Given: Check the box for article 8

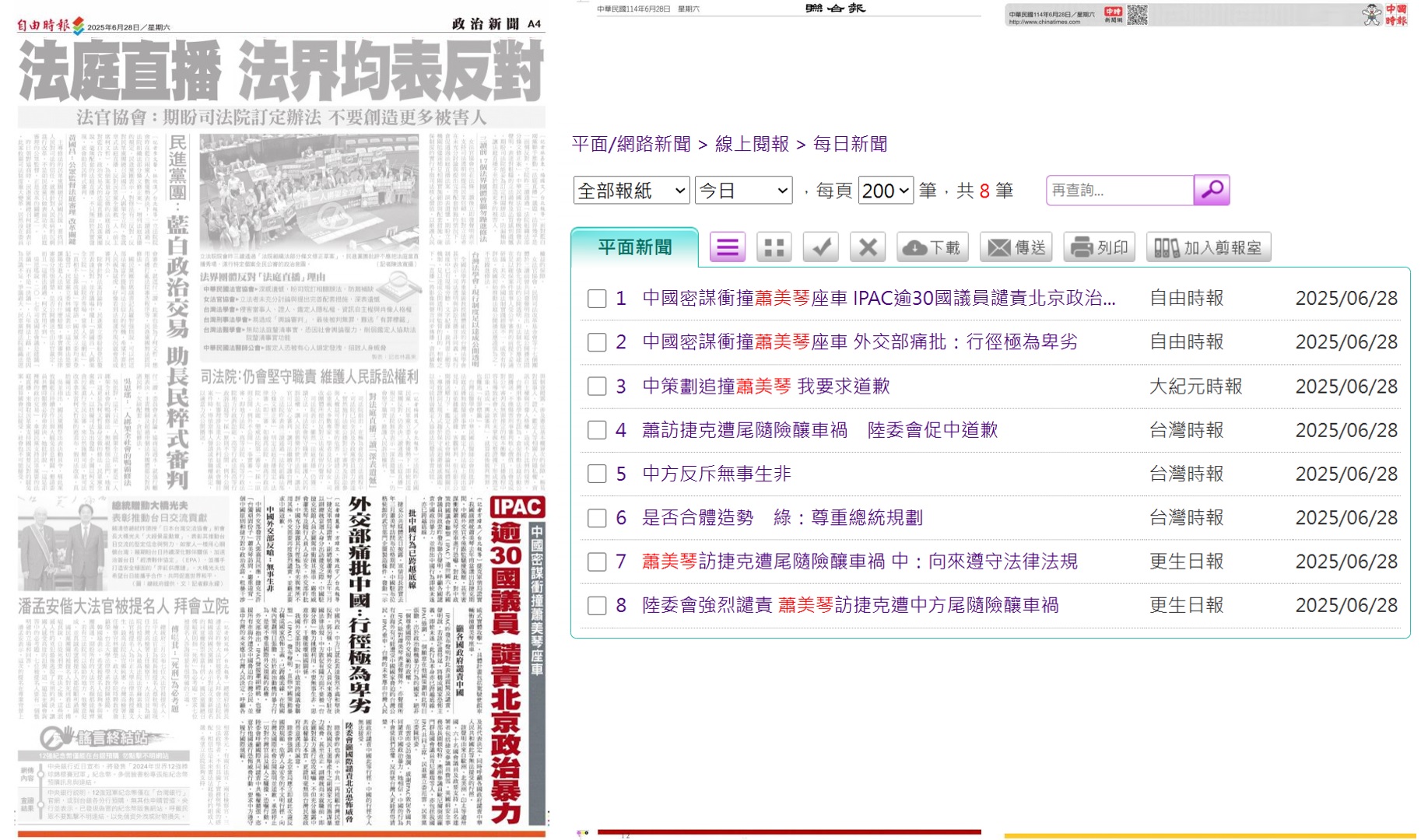Looking at the screenshot, I should [x=597, y=606].
